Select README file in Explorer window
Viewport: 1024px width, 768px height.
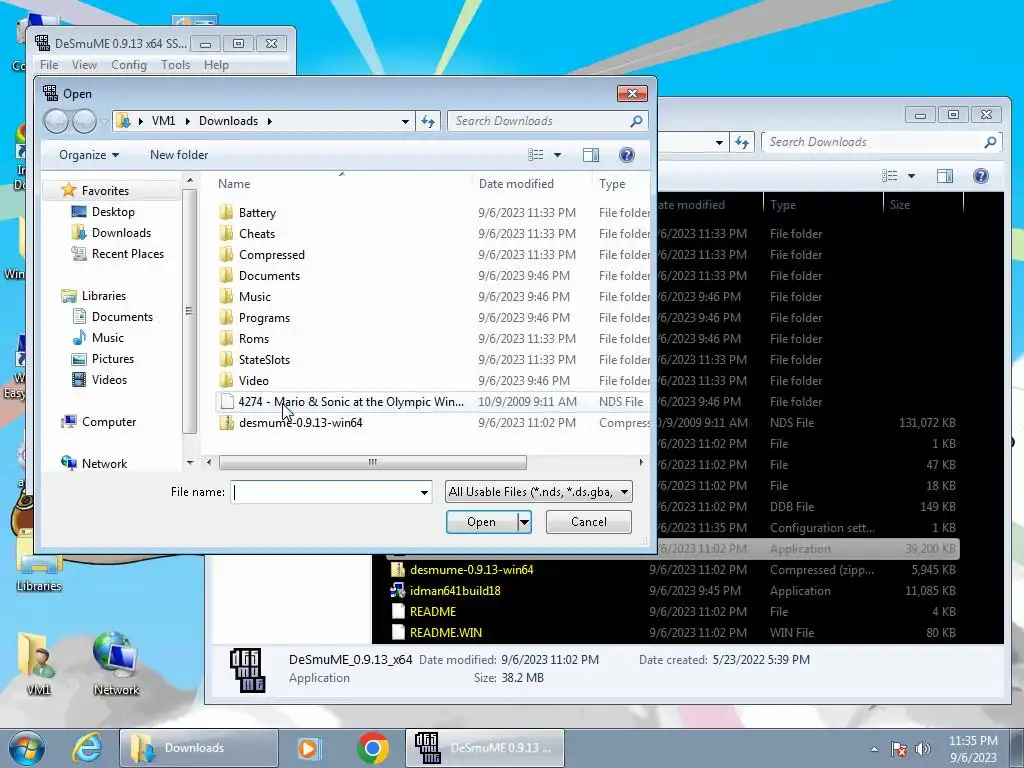(432, 611)
